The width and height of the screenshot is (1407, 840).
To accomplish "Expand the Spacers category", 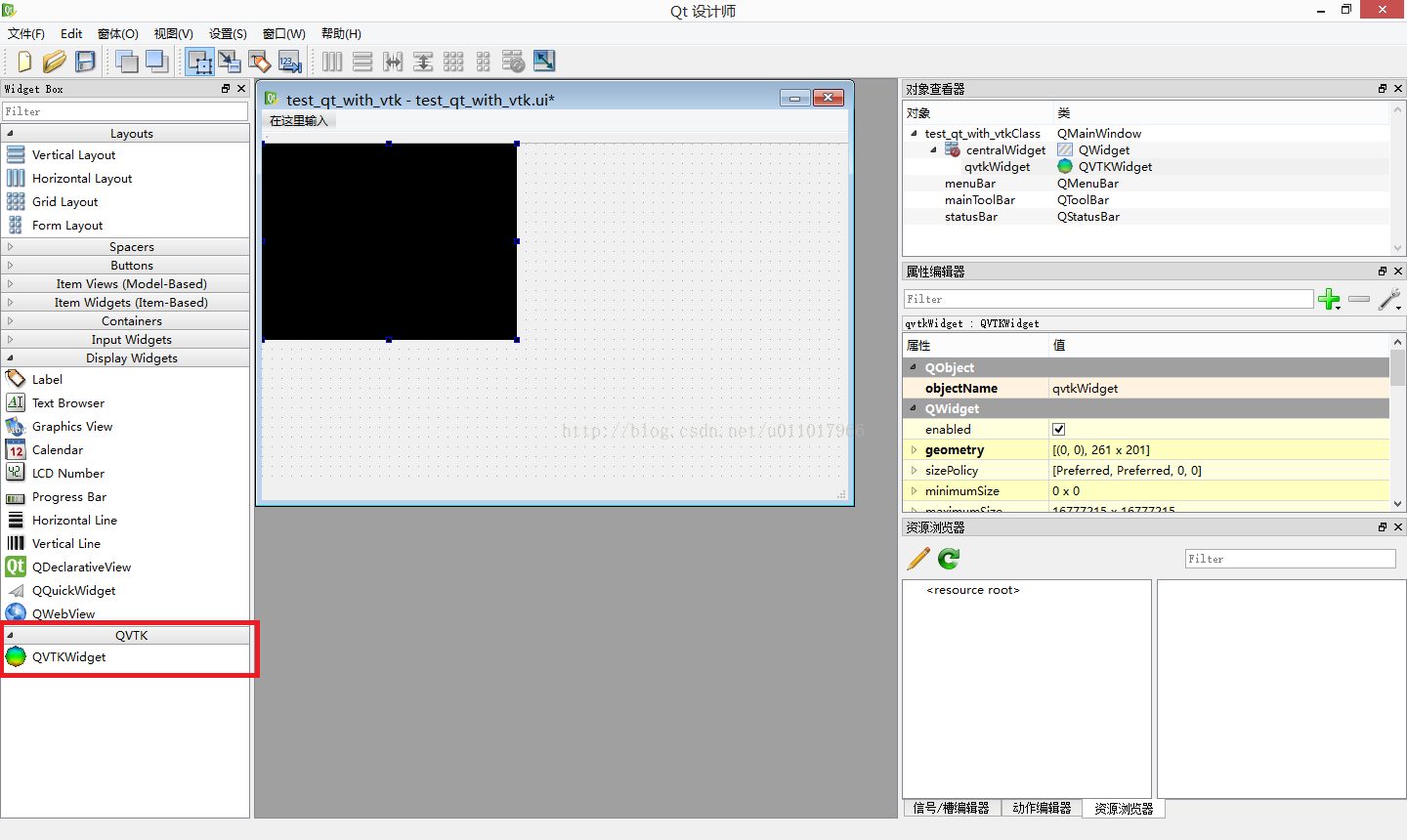I will point(11,247).
